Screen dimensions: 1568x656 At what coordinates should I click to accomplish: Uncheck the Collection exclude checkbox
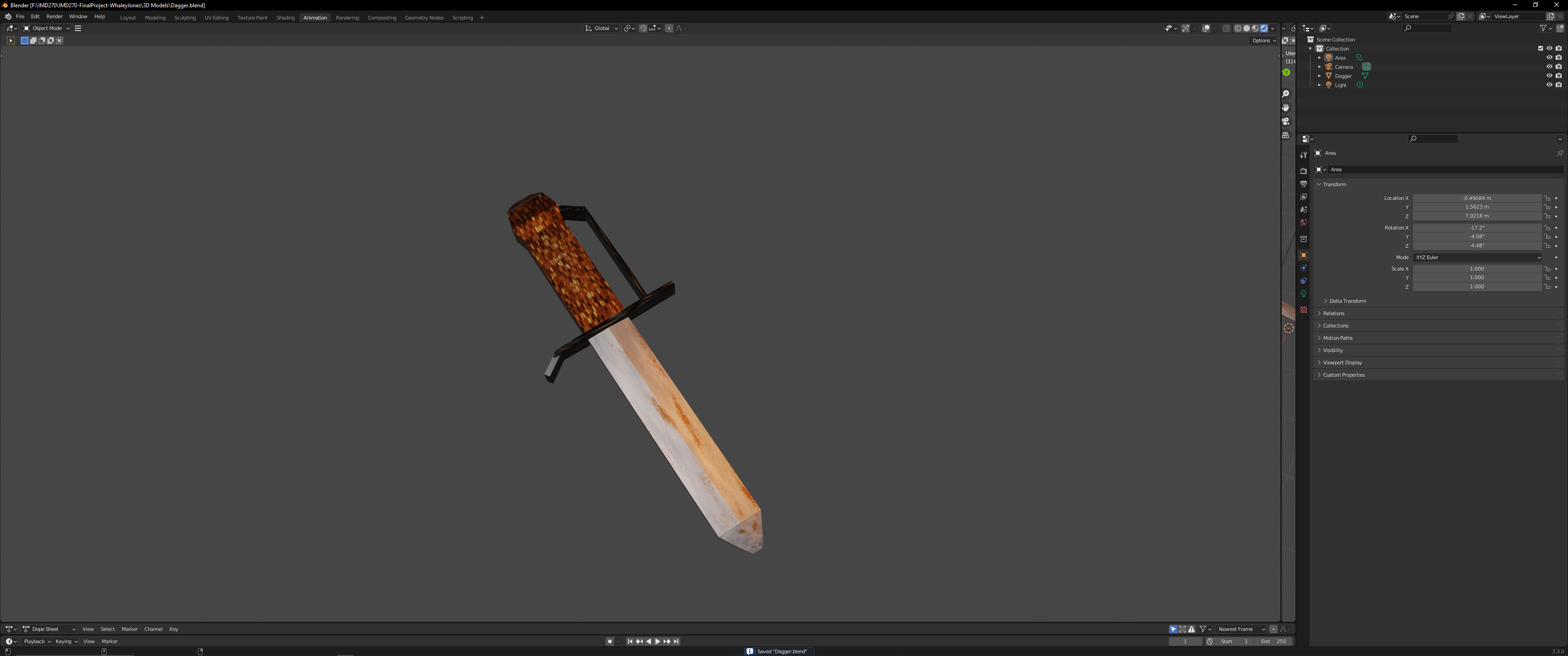coord(1541,49)
